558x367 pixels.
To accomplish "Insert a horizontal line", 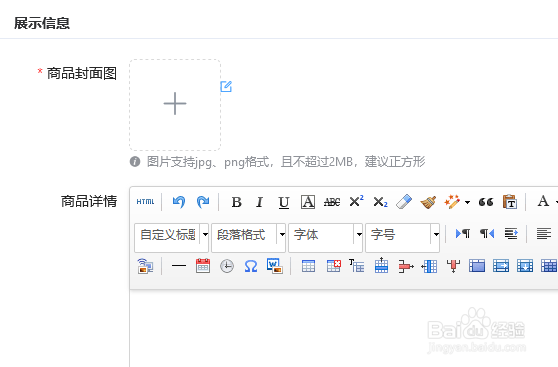I will pos(179,266).
